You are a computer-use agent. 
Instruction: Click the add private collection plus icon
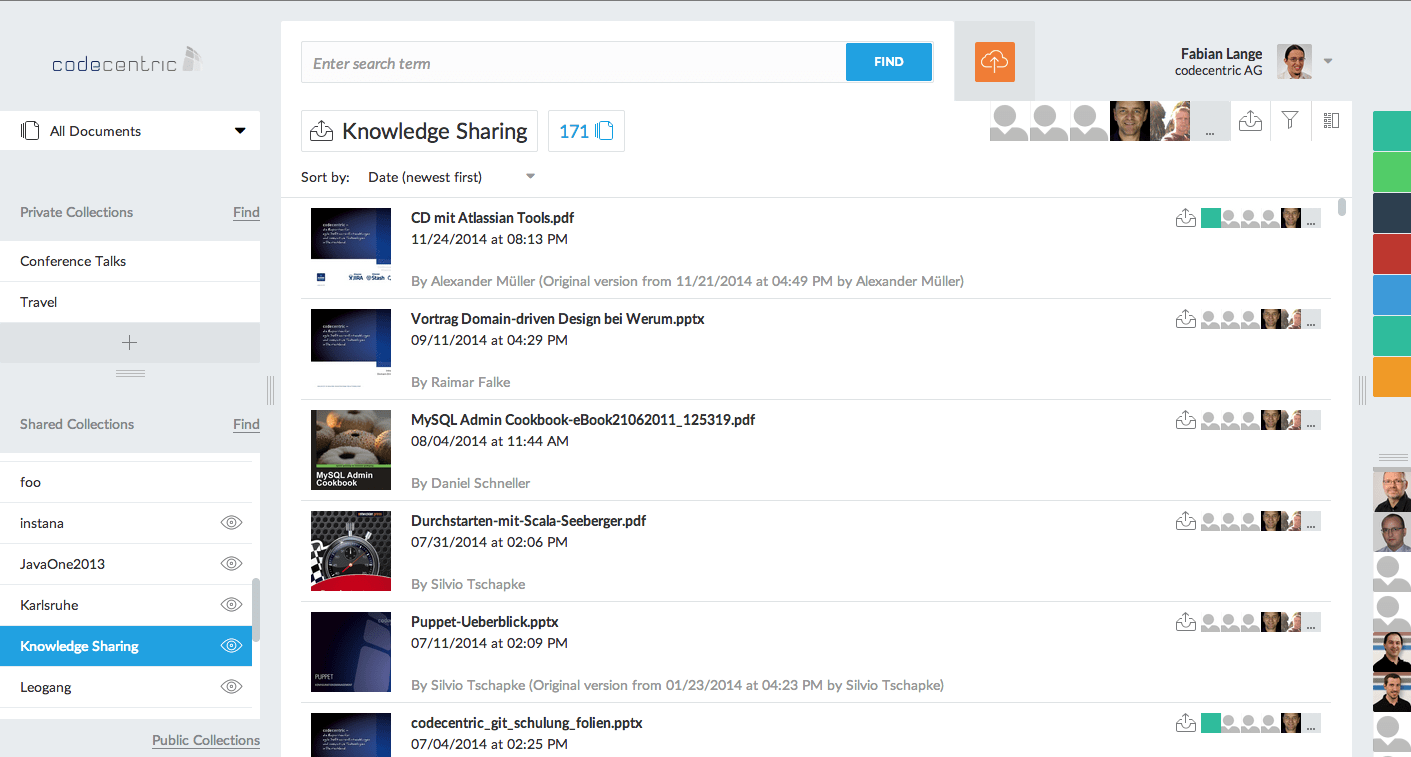[129, 343]
